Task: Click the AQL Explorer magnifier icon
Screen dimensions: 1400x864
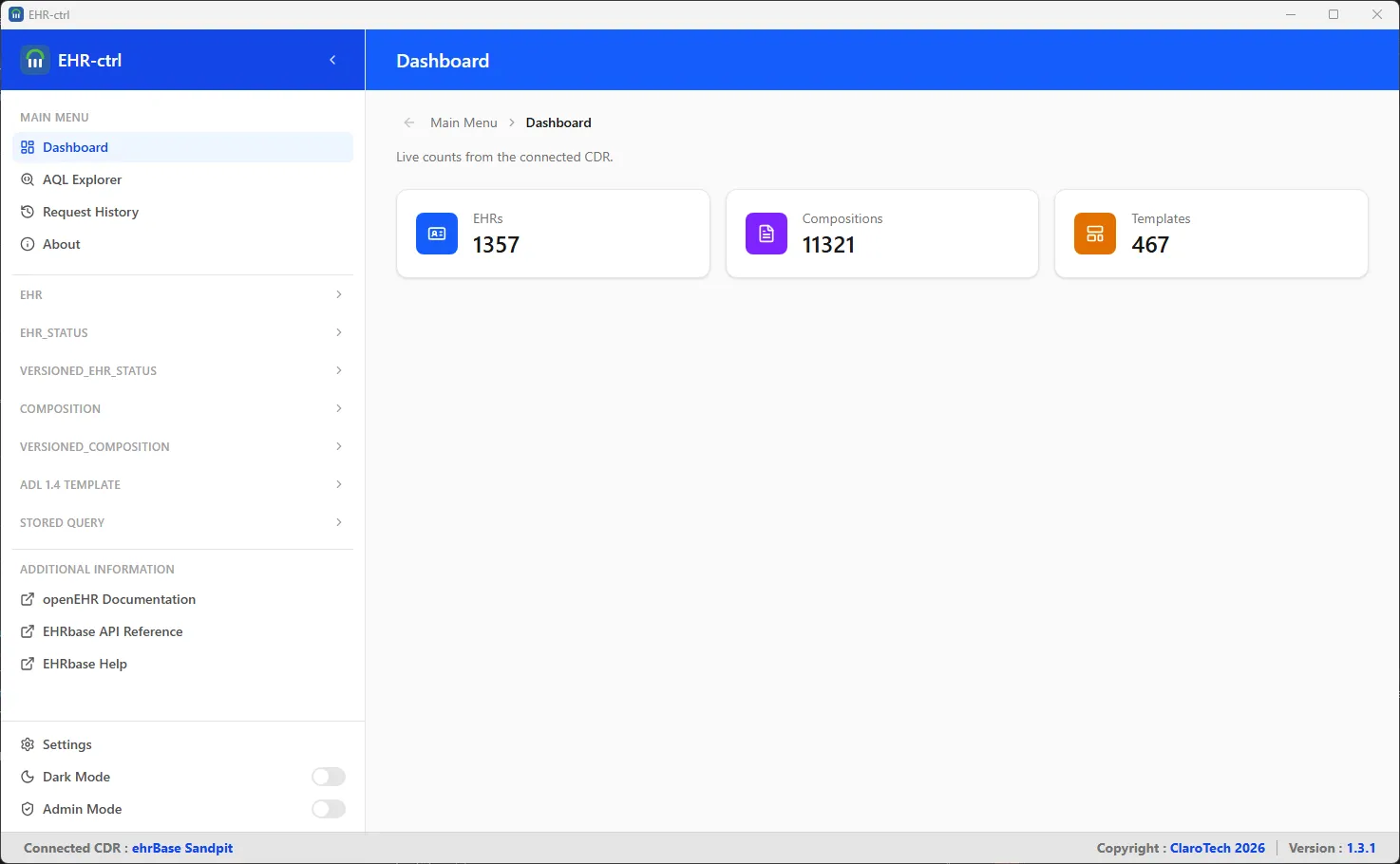Action: pyautogui.click(x=28, y=179)
